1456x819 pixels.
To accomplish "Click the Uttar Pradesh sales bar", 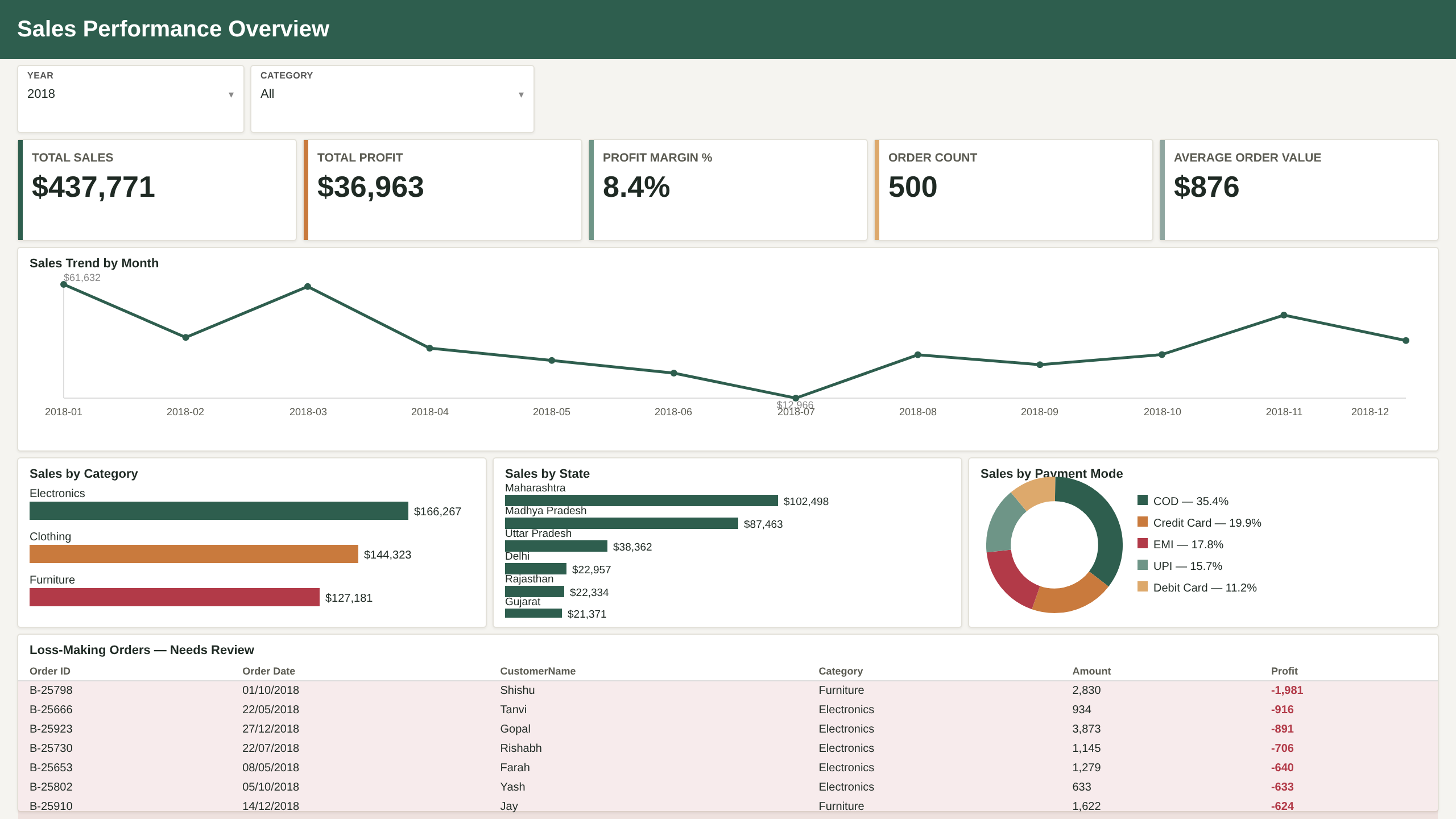I will (556, 546).
